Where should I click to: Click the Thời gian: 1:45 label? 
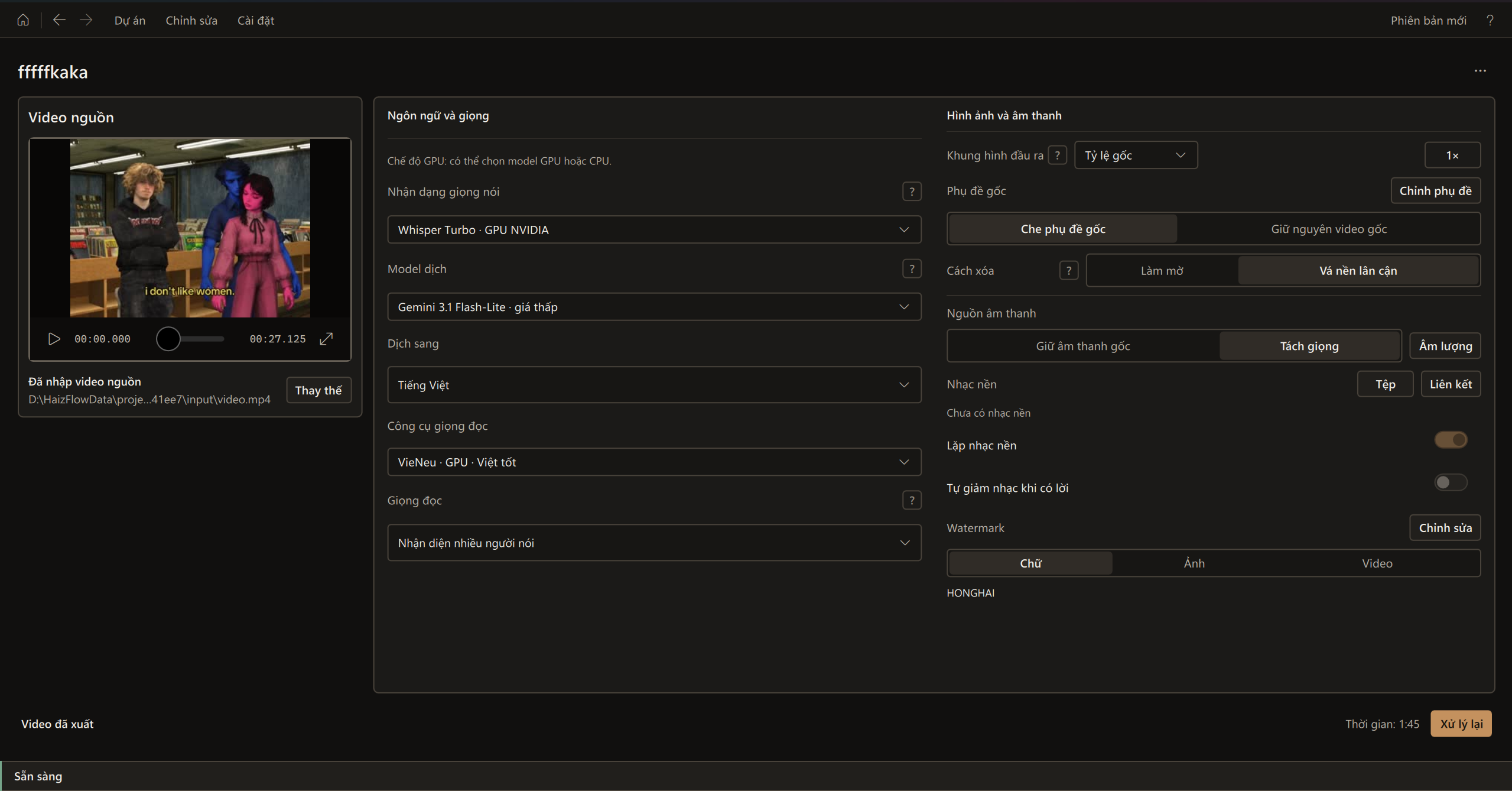click(1382, 724)
